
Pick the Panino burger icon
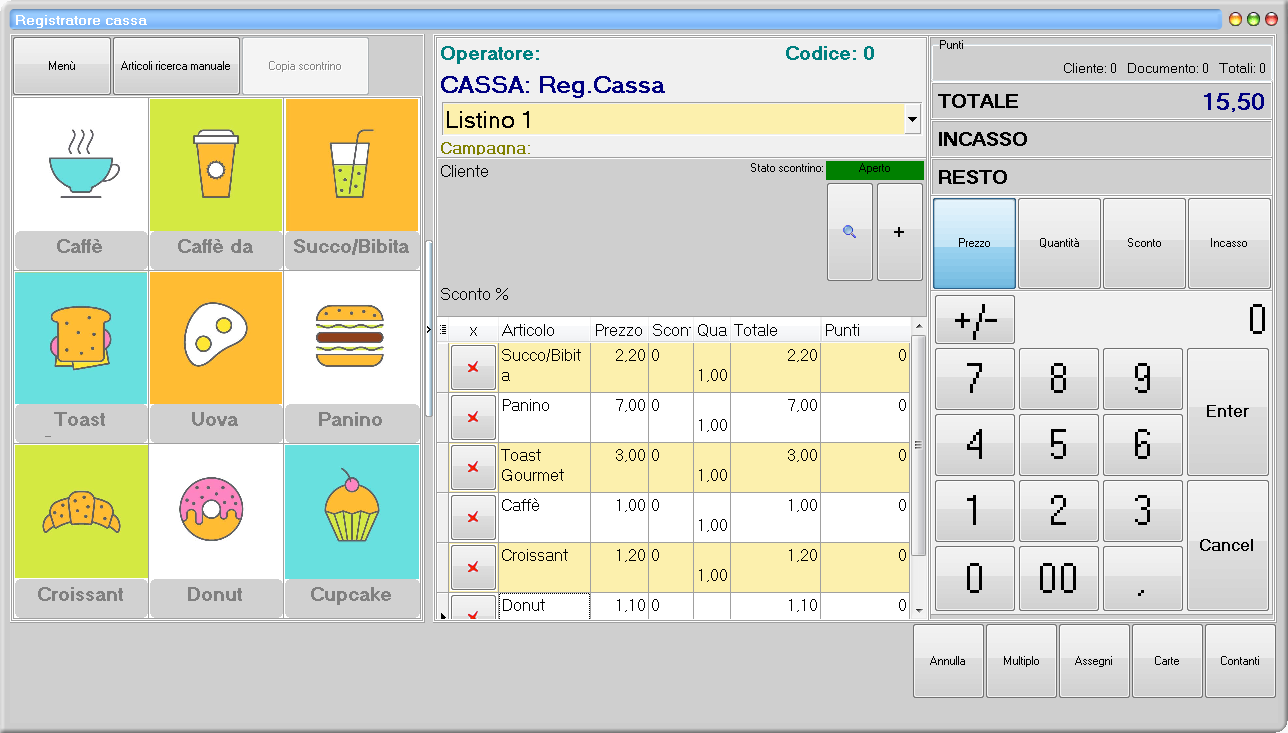click(350, 337)
